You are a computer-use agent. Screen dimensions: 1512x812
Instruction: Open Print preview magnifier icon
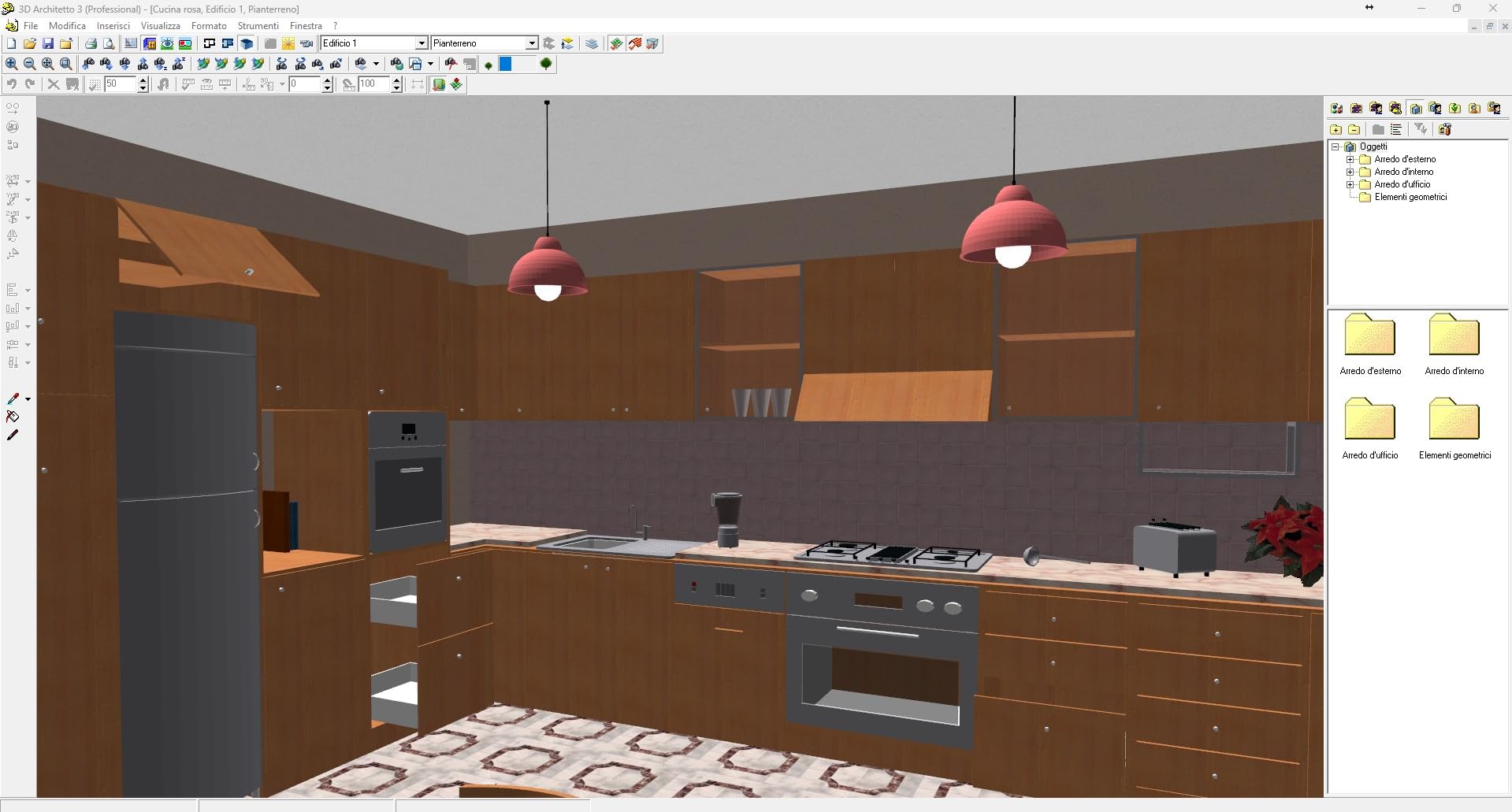pyautogui.click(x=109, y=43)
